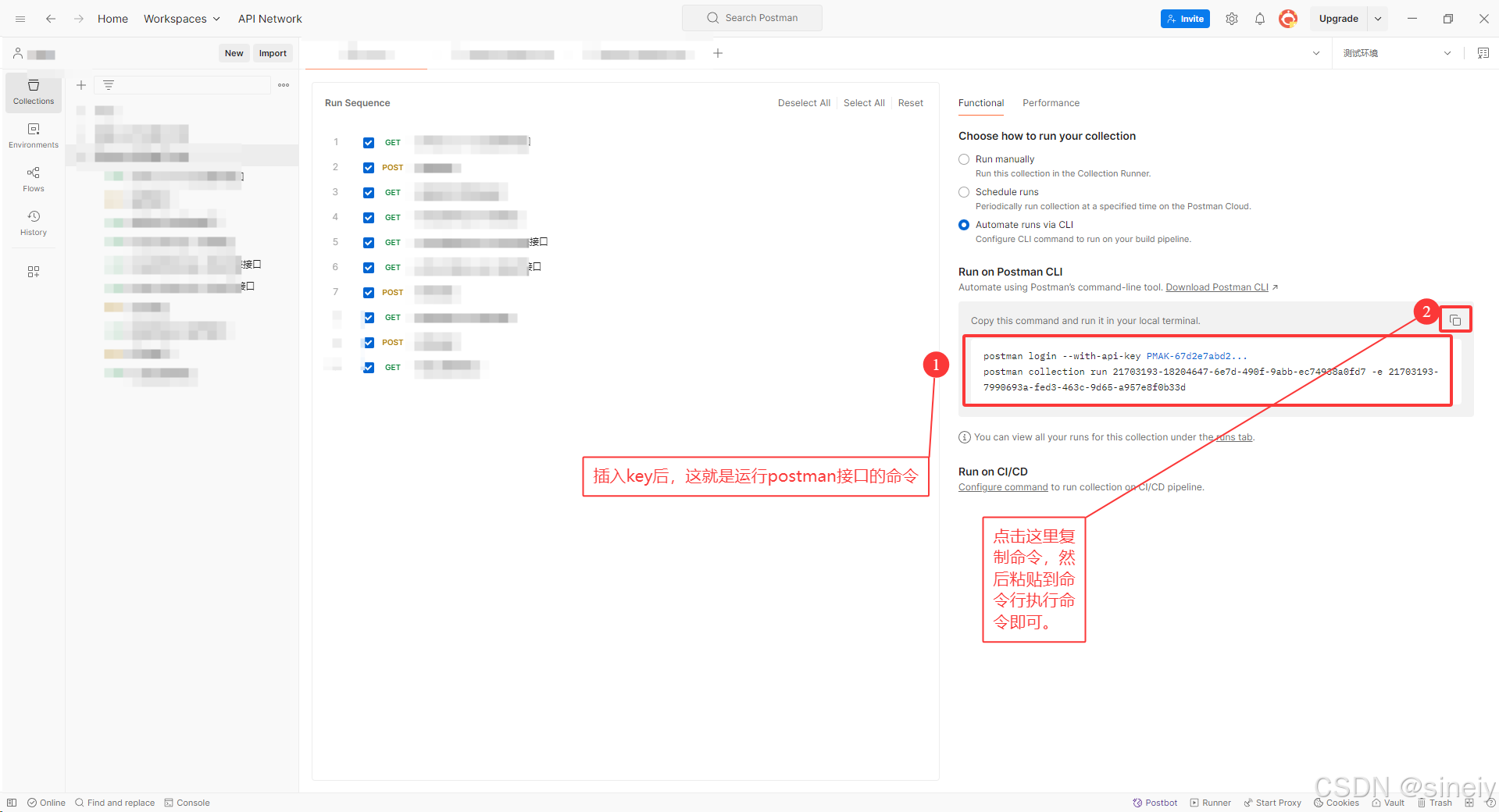
Task: Open the notifications bell
Action: (x=1260, y=19)
